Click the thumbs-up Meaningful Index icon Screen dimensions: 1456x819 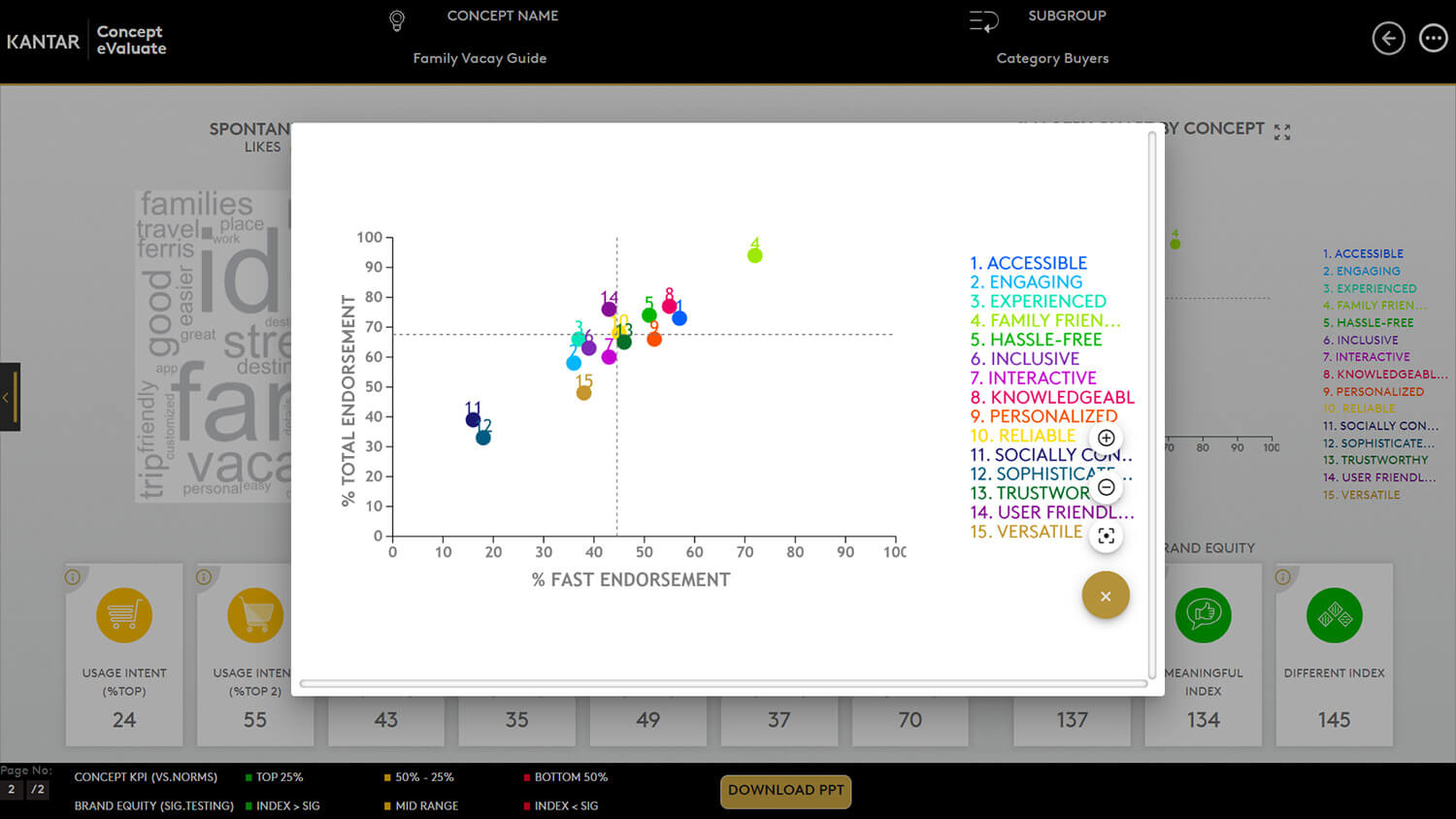[x=1204, y=614]
